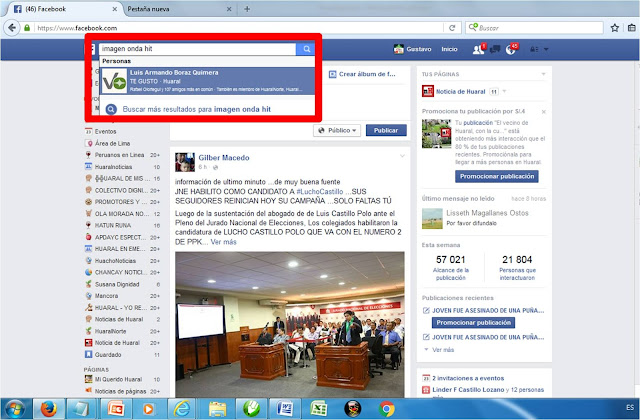Bookmark page using star icon
The image size is (640, 420).
pyautogui.click(x=615, y=28)
